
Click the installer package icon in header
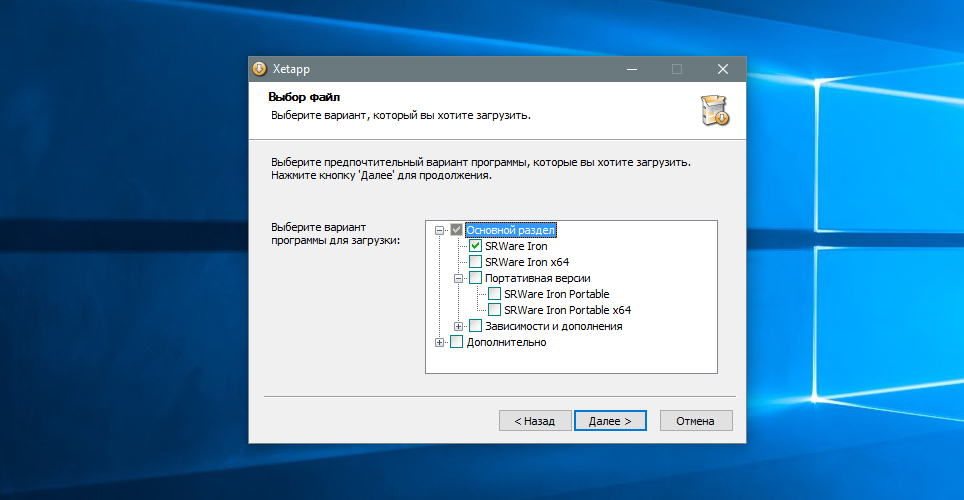[715, 111]
